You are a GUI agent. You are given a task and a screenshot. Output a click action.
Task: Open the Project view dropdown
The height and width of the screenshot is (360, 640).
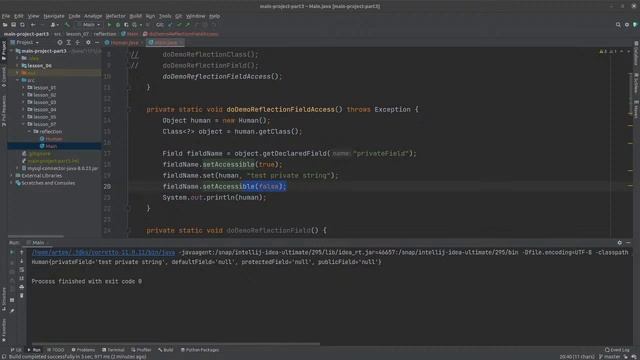24,42
